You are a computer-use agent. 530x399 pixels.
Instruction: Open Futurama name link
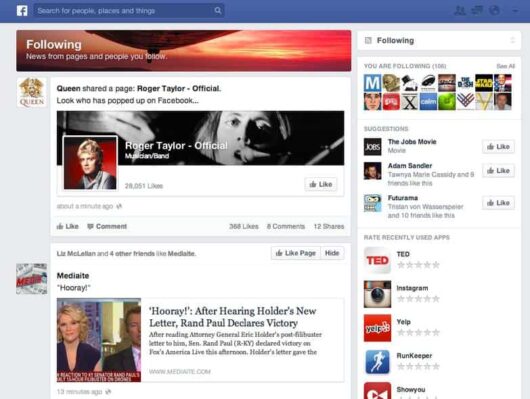point(403,198)
